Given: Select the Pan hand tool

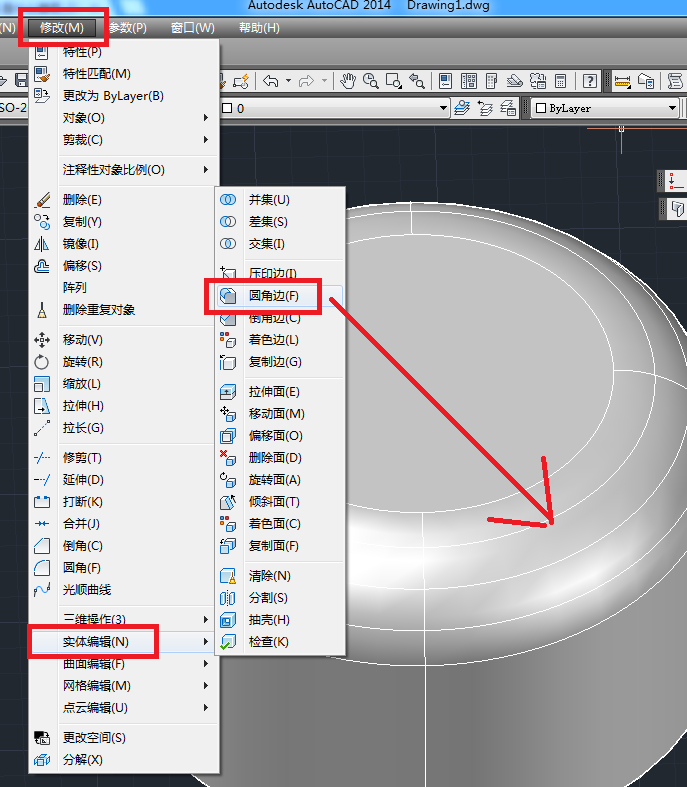Looking at the screenshot, I should [x=348, y=81].
